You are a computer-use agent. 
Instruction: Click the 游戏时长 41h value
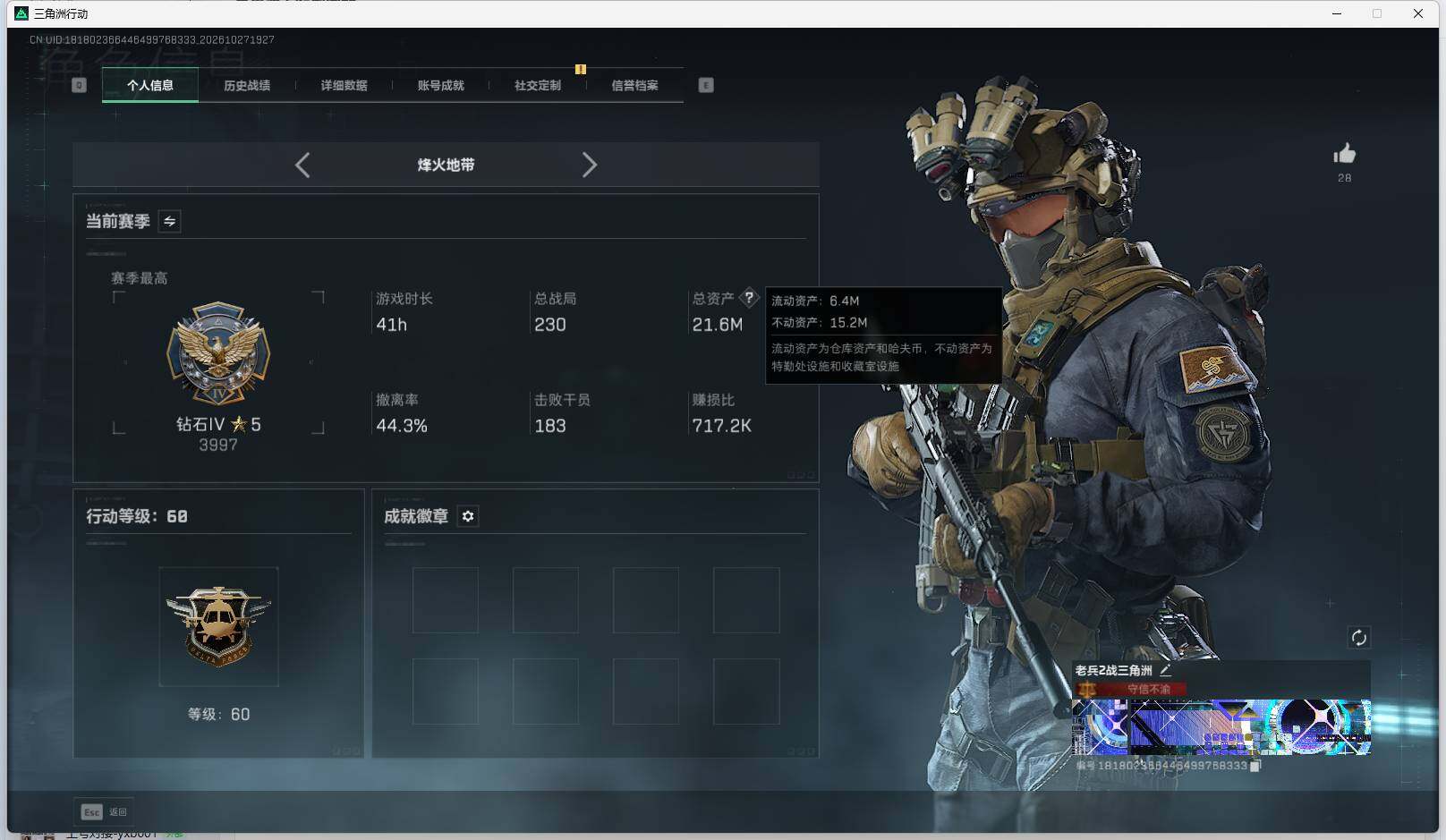pyautogui.click(x=391, y=325)
